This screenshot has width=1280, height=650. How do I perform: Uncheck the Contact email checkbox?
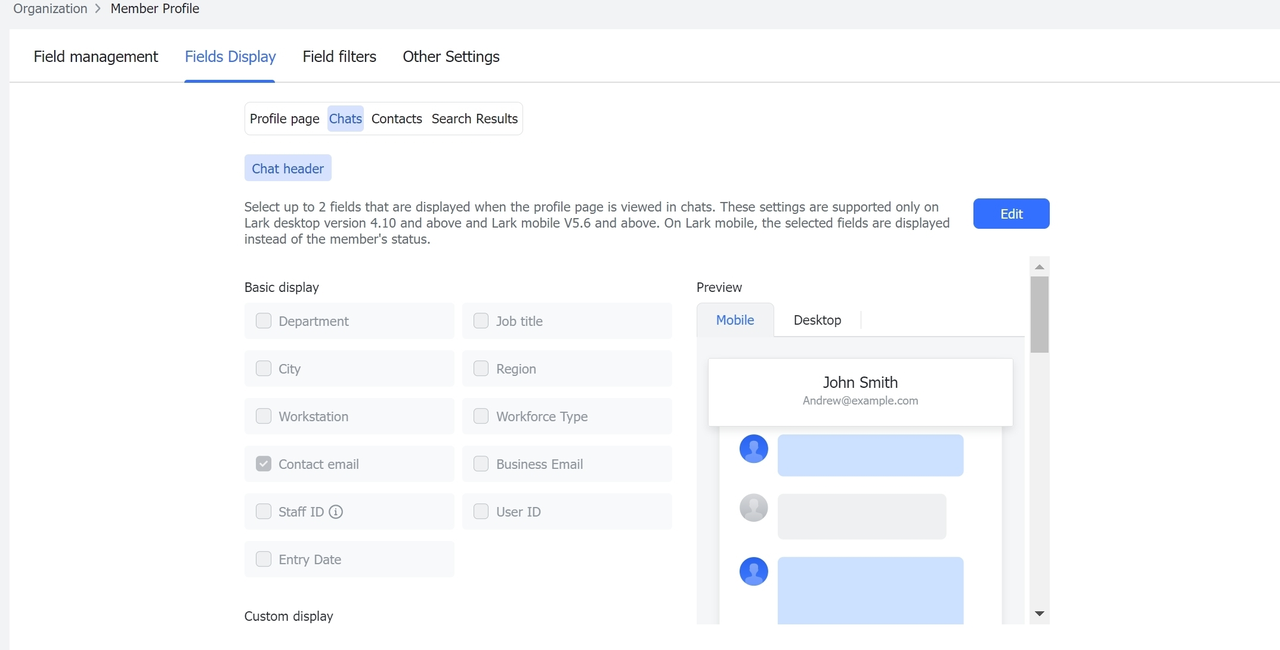point(264,464)
